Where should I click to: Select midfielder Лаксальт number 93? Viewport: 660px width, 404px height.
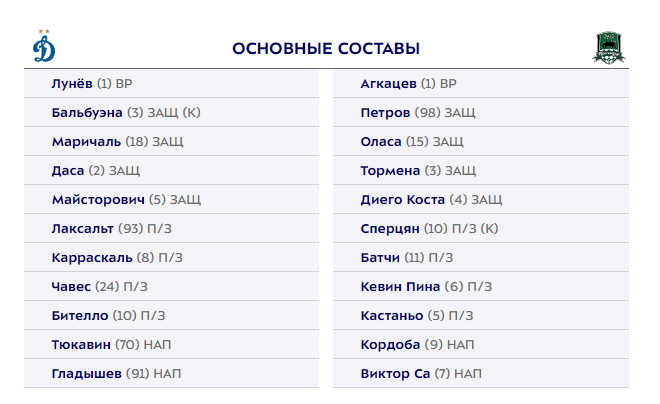pyautogui.click(x=83, y=229)
